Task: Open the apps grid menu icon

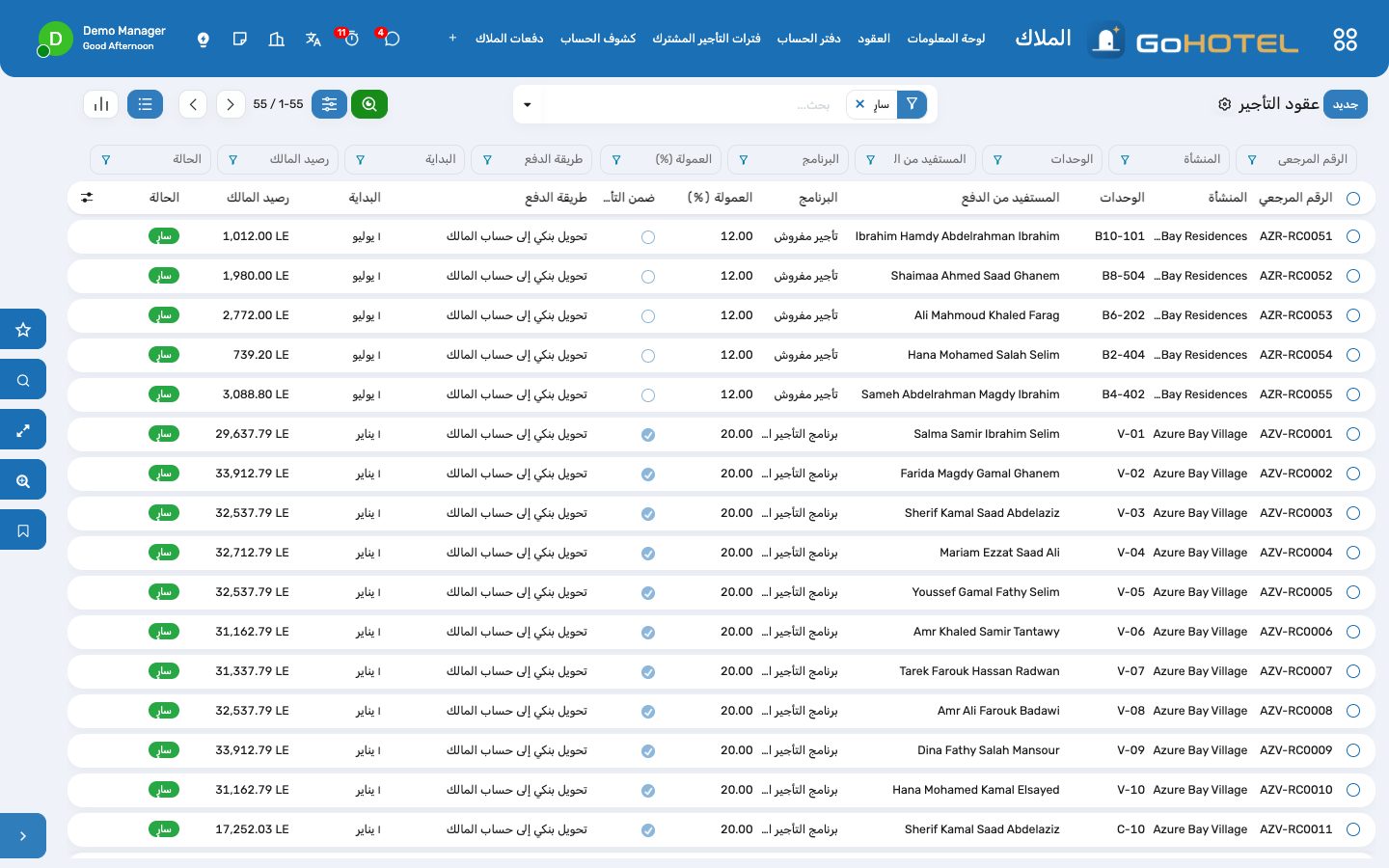Action: 1345,40
